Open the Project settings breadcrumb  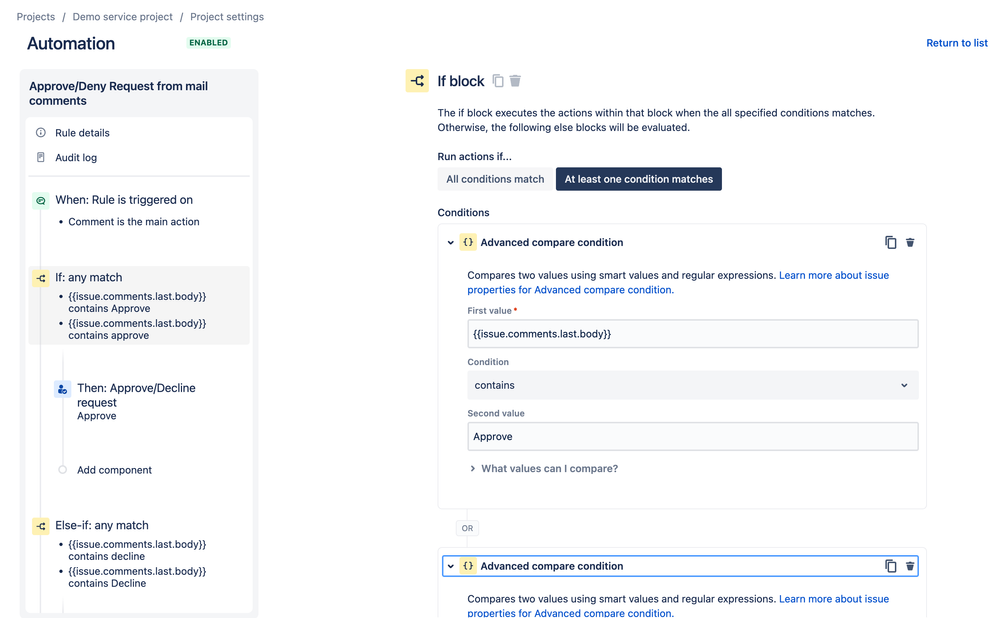[x=227, y=17]
